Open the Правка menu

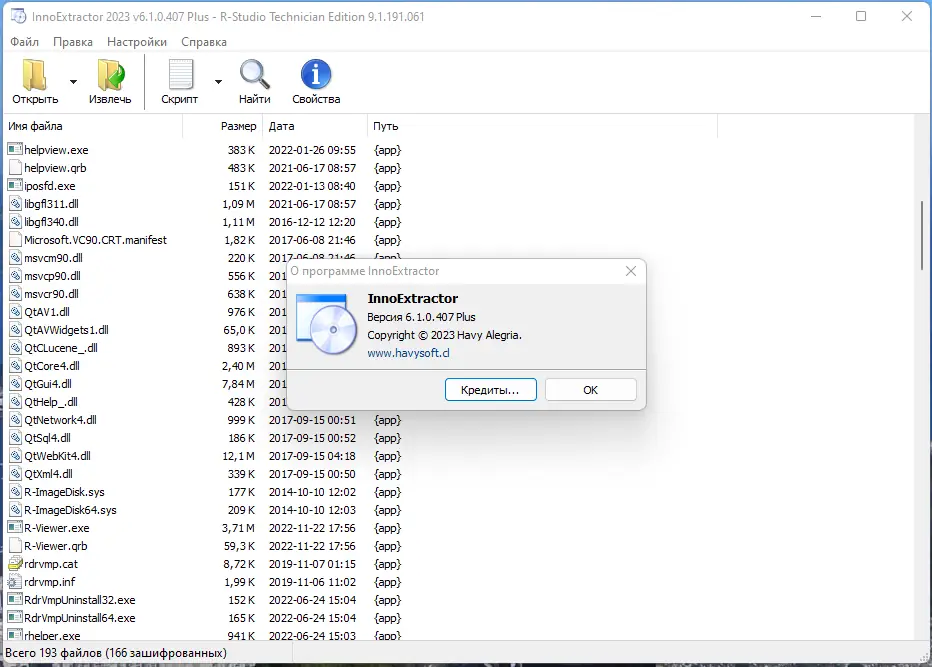pyautogui.click(x=72, y=42)
